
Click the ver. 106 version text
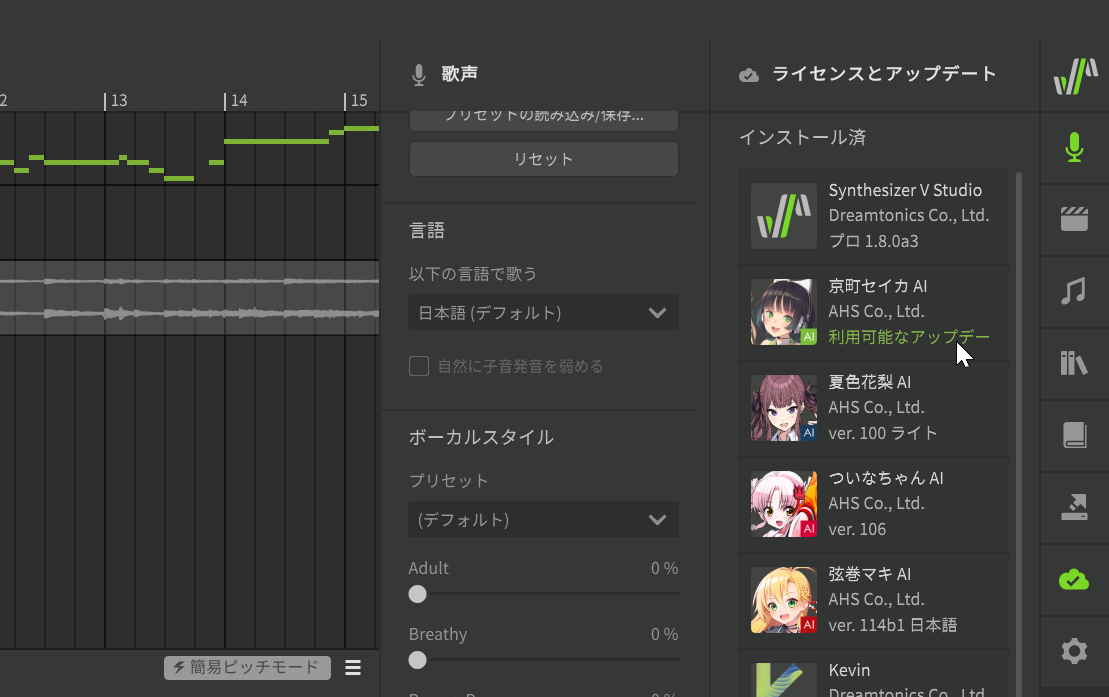(x=857, y=529)
